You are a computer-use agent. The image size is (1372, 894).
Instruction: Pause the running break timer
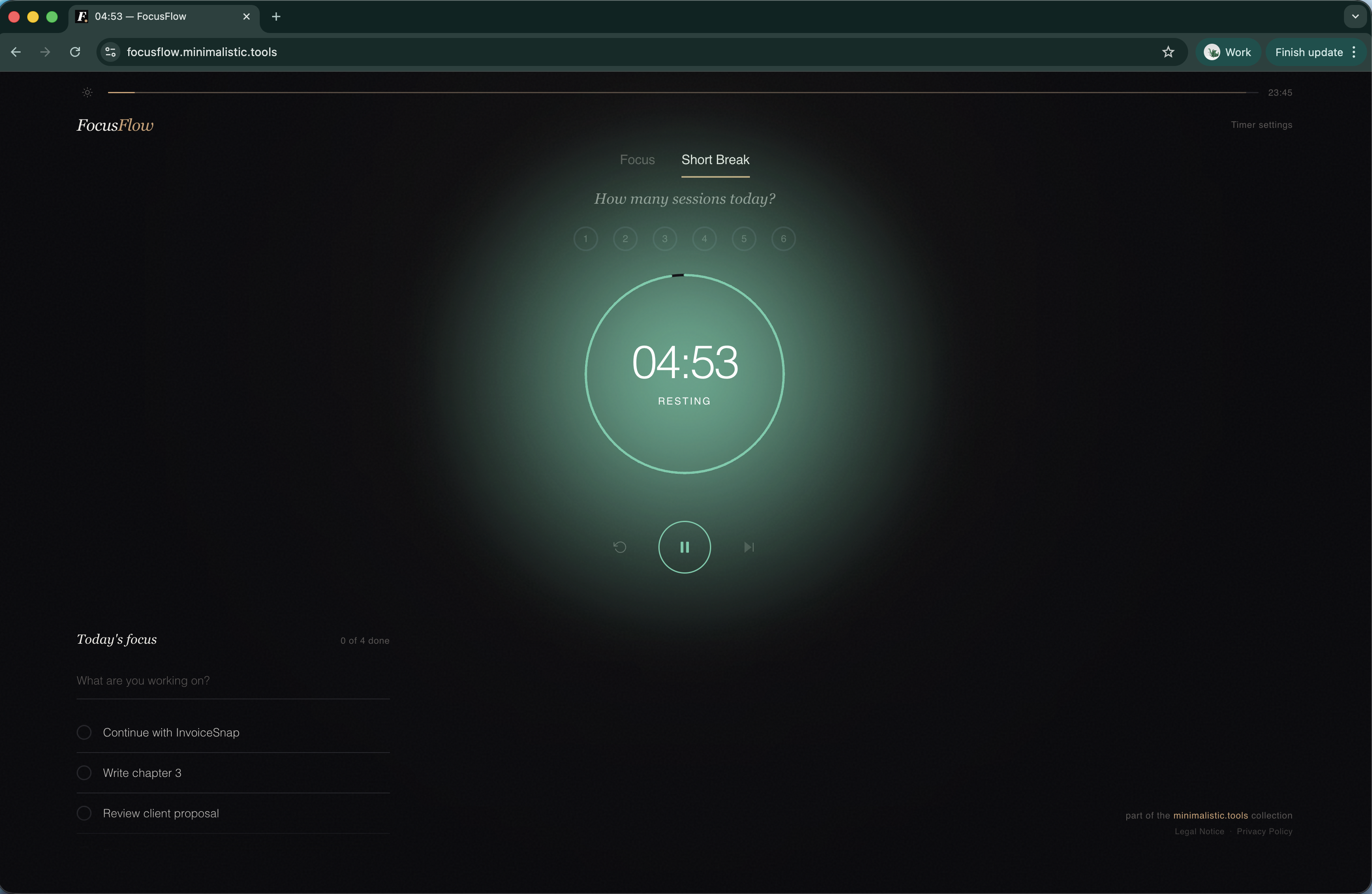(x=684, y=547)
